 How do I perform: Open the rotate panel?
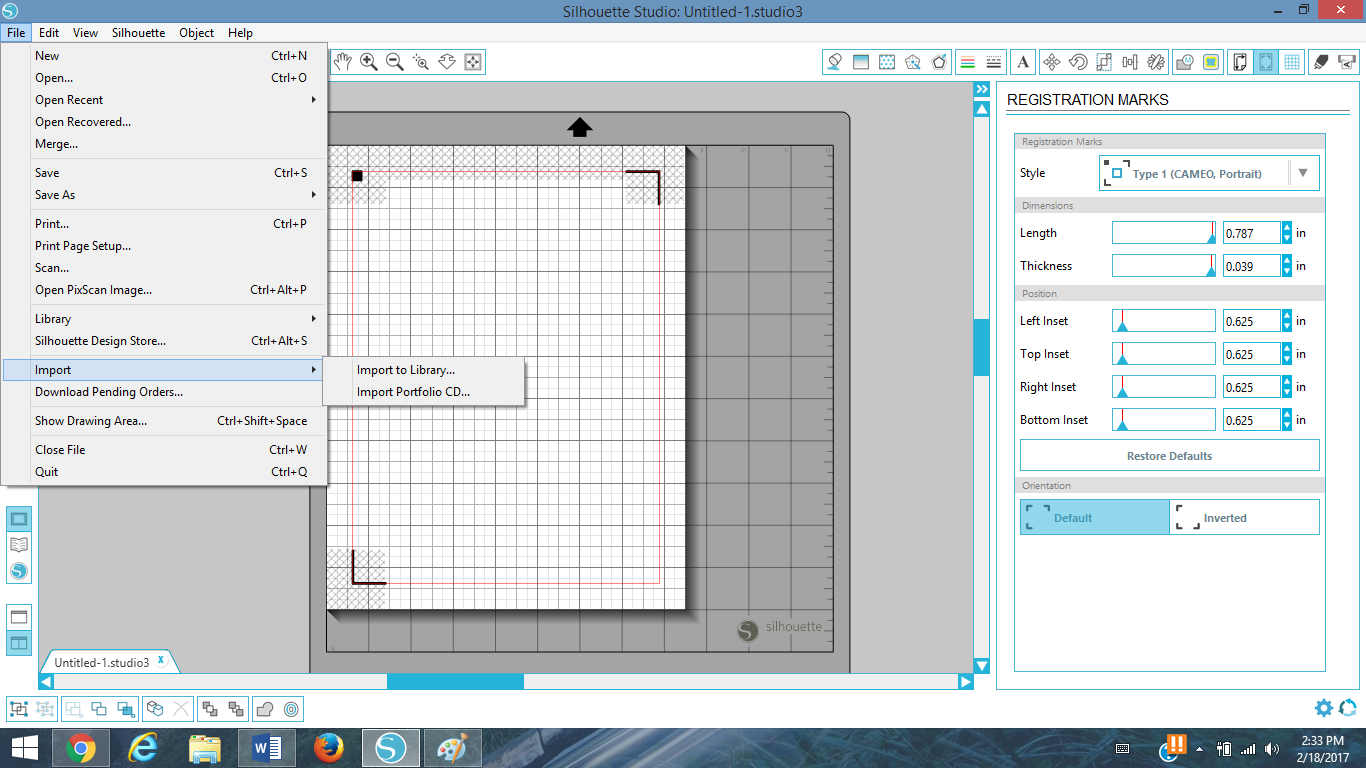click(x=1078, y=62)
